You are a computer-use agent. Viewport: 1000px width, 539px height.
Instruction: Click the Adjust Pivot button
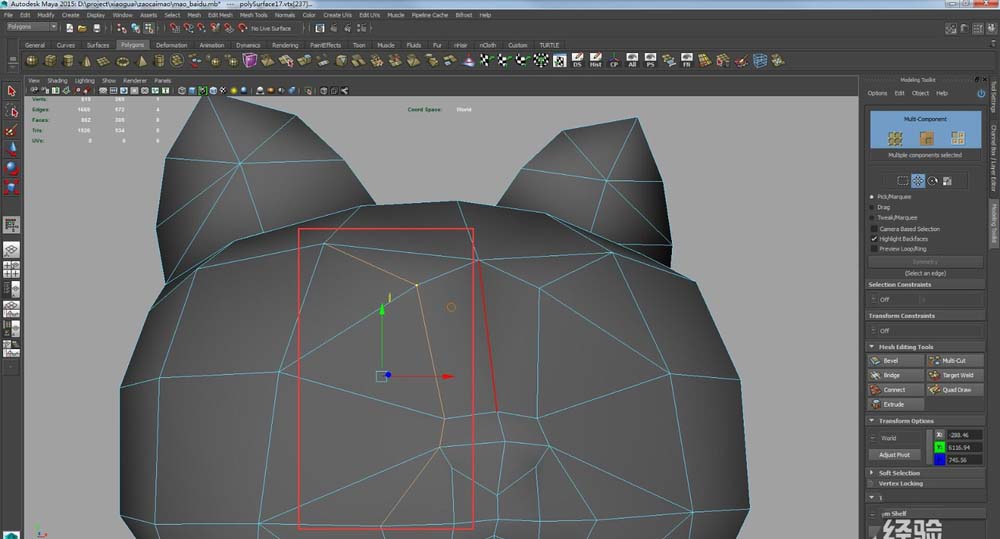click(x=894, y=455)
